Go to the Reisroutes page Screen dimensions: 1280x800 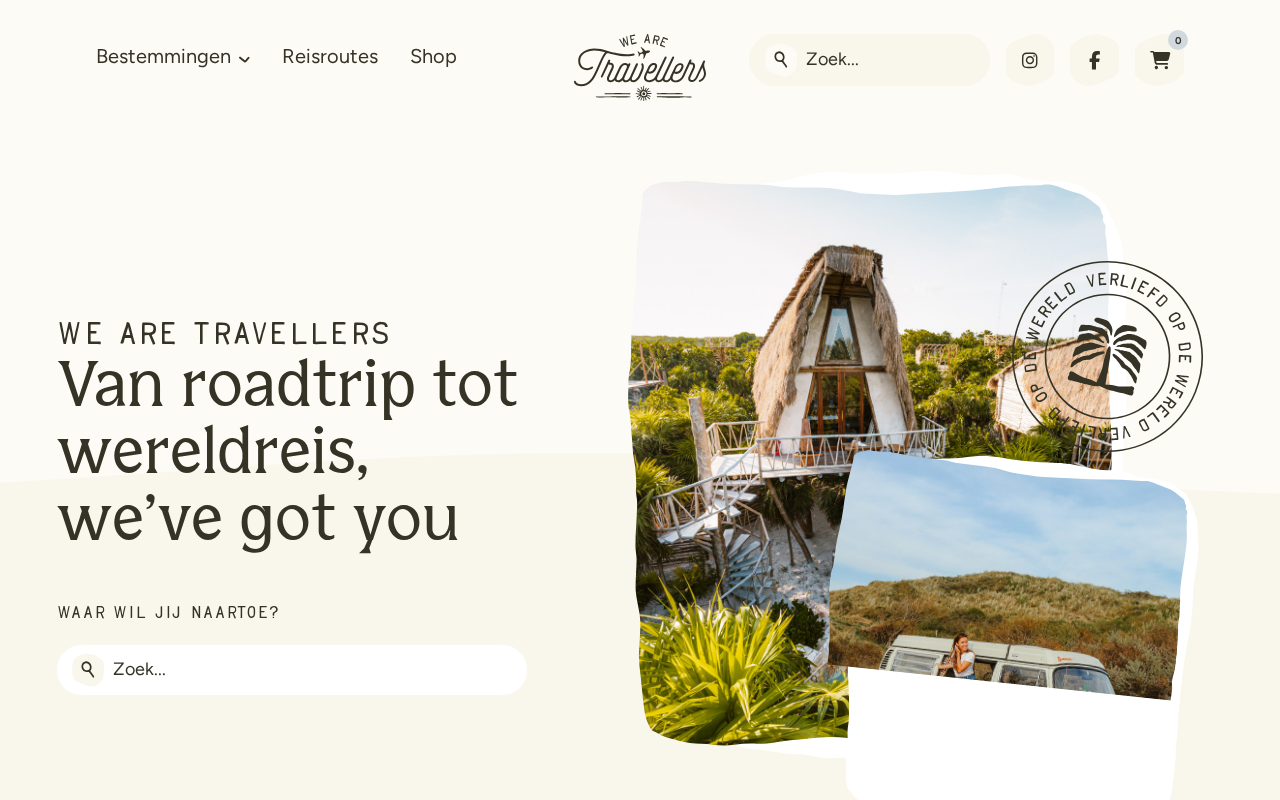[330, 57]
